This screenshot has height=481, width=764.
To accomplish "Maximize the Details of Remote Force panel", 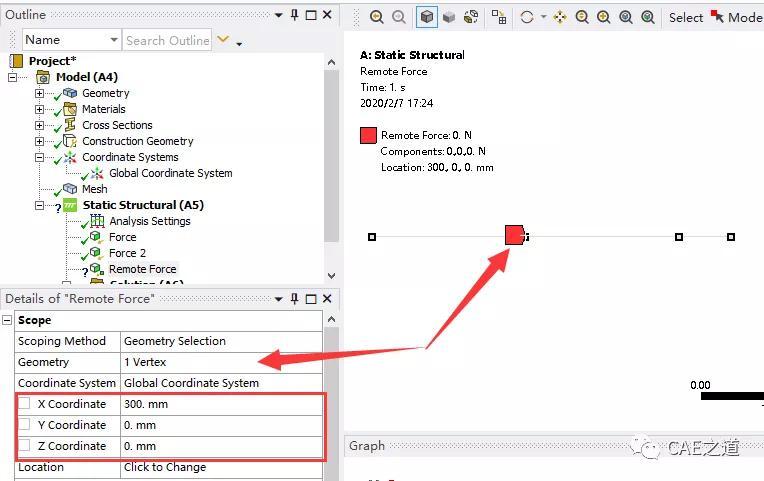I will click(x=310, y=299).
